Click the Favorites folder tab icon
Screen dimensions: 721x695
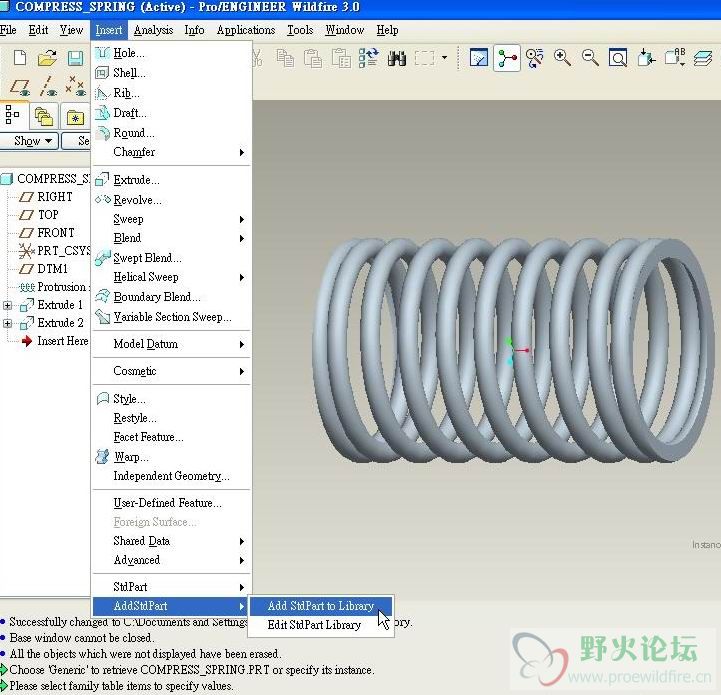(x=75, y=117)
